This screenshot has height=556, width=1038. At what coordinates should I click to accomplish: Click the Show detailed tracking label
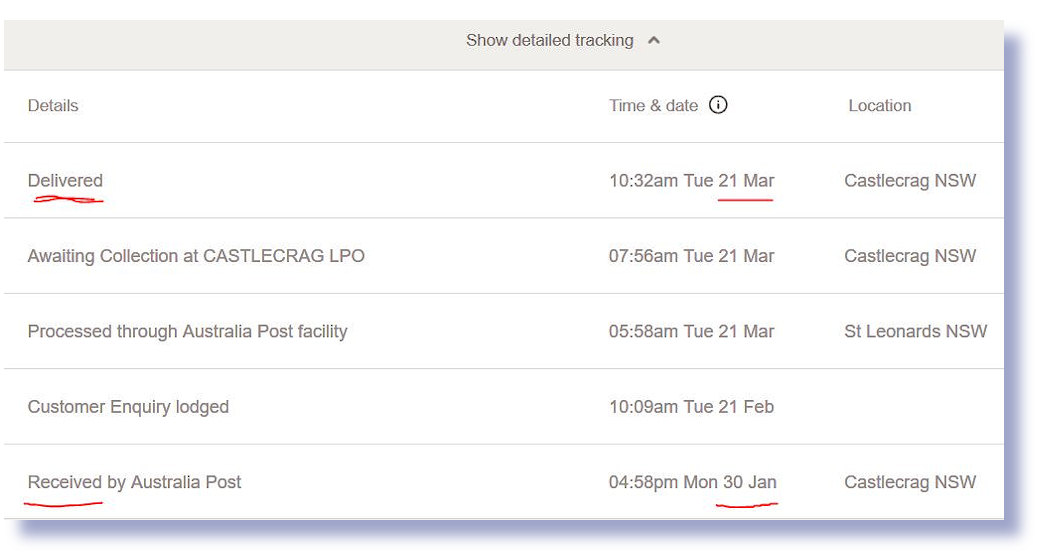pyautogui.click(x=549, y=40)
